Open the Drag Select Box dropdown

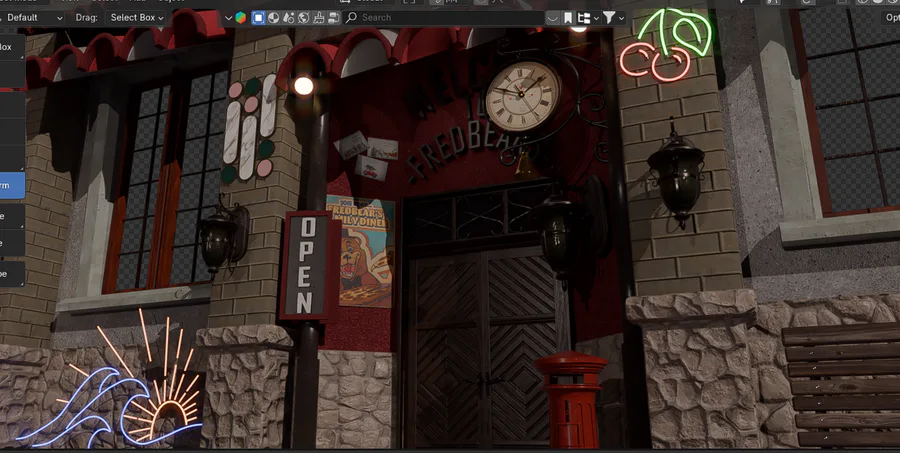pyautogui.click(x=137, y=18)
